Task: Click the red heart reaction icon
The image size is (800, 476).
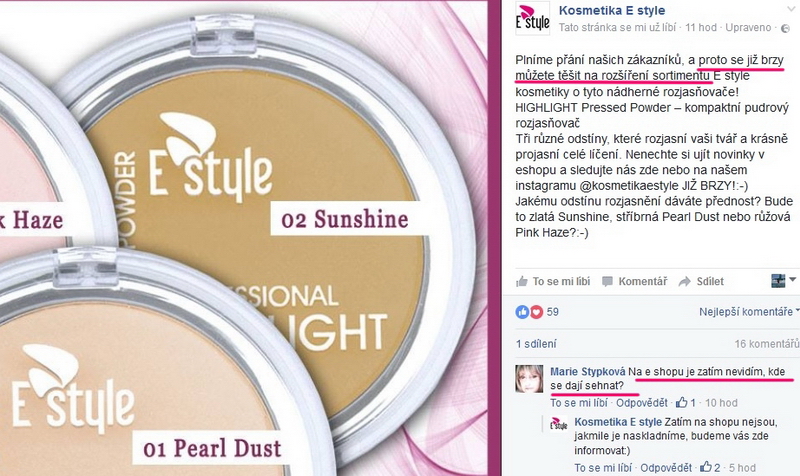Action: [x=536, y=312]
